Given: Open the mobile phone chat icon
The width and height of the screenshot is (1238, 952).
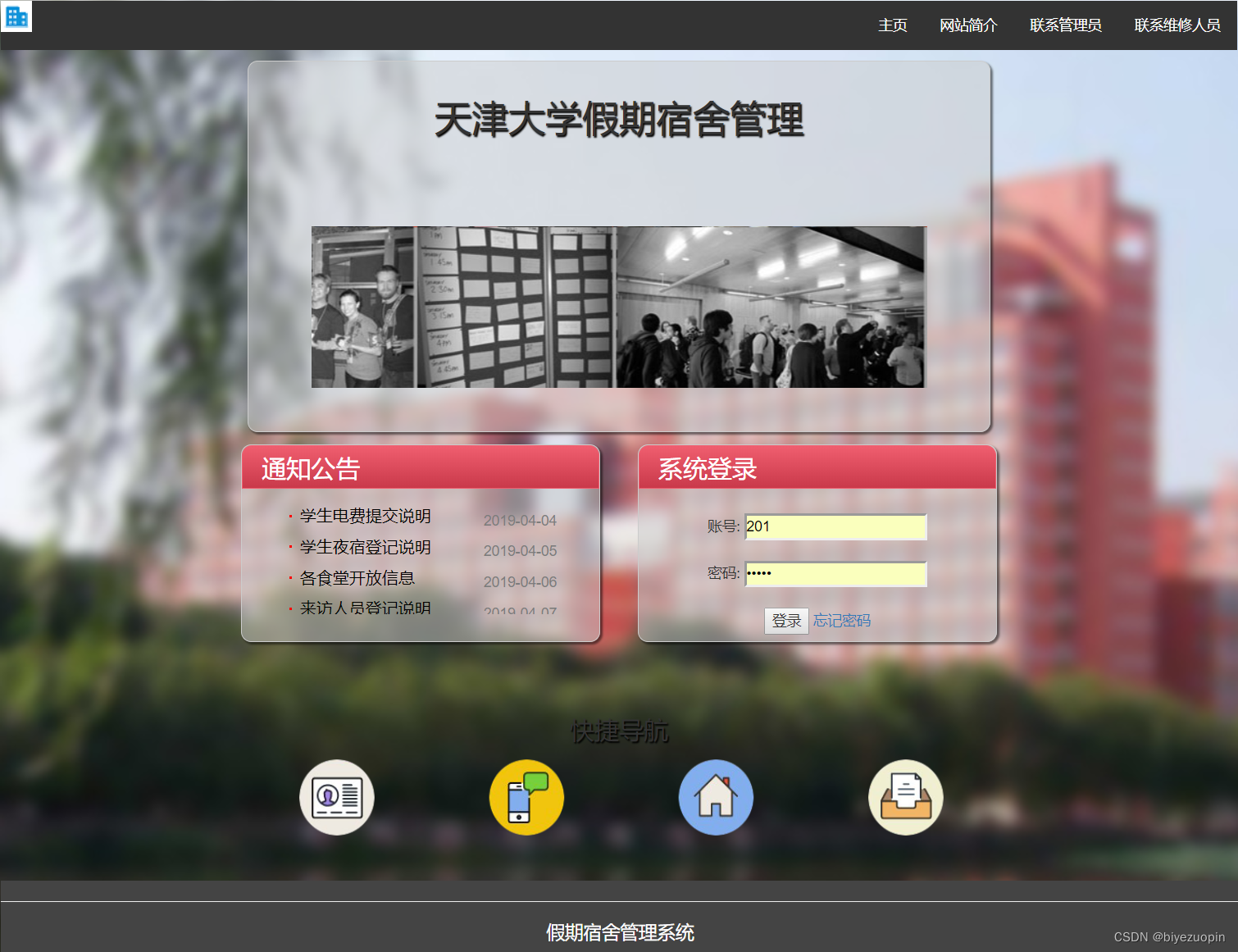Looking at the screenshot, I should point(526,797).
